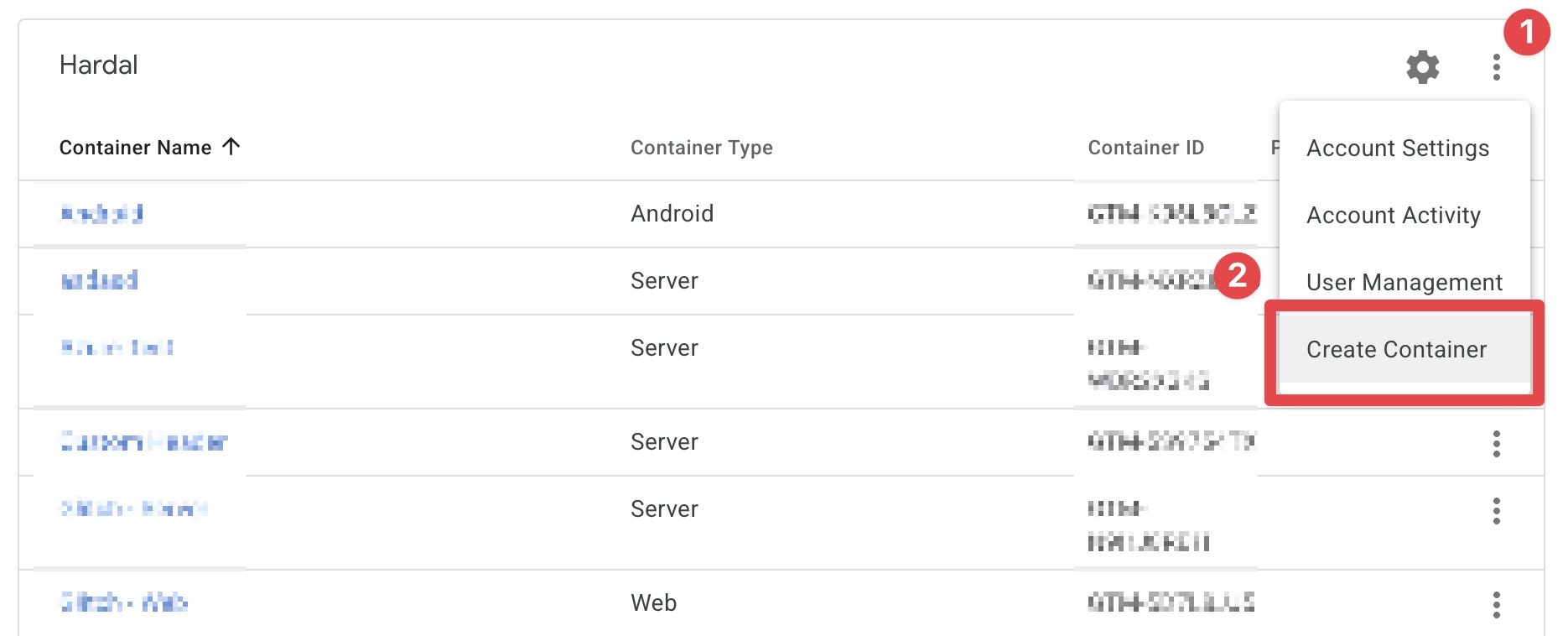Open the actions menu on the first Server row with dots
Viewport: 1568px width, 636px height.
click(1498, 442)
